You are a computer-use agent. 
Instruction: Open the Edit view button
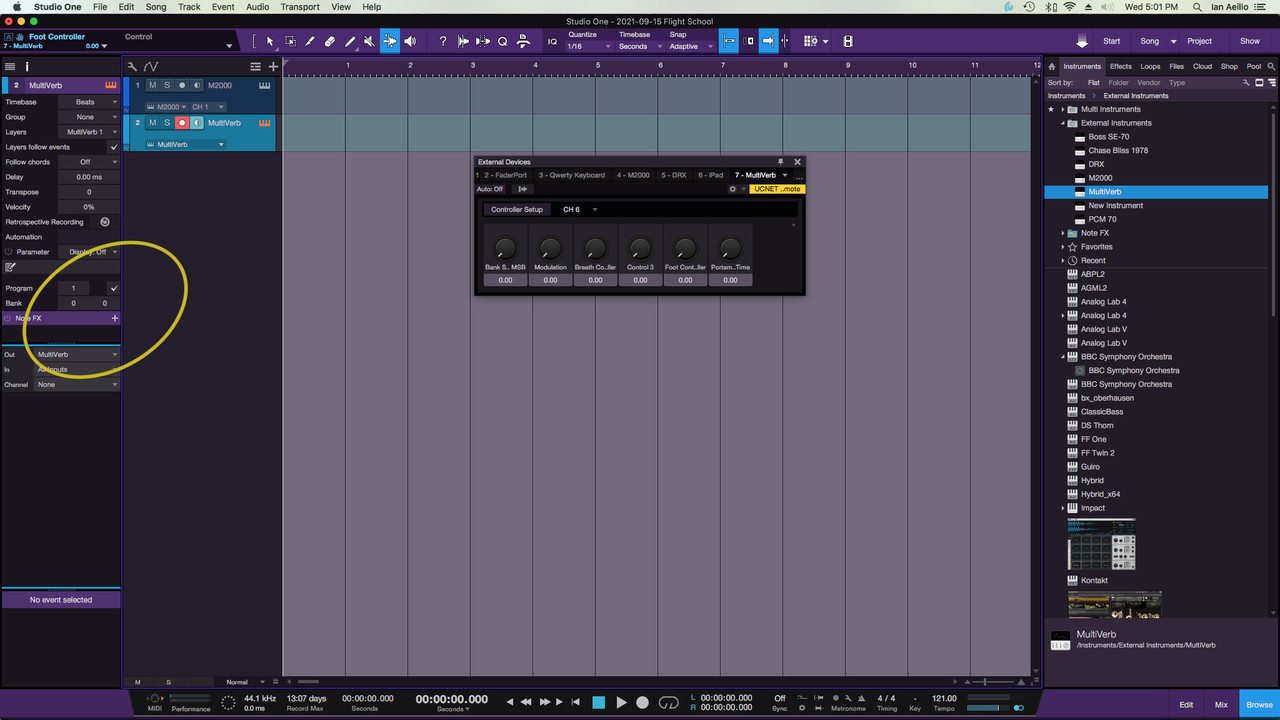tap(1186, 705)
